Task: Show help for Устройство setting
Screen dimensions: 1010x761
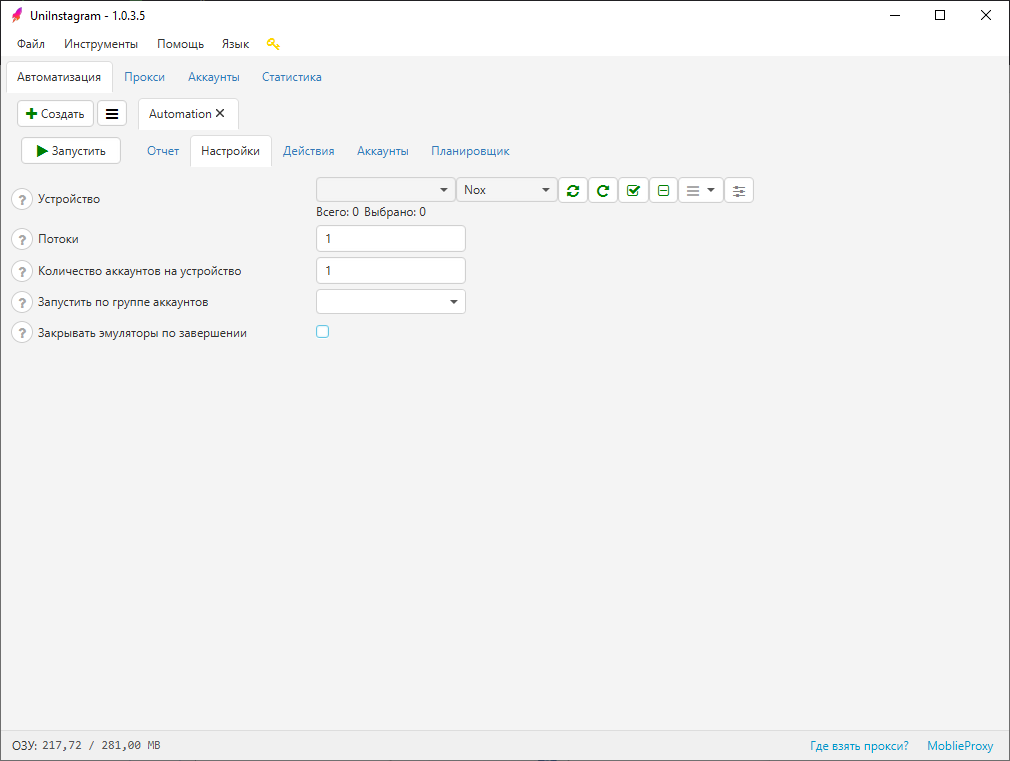Action: click(x=22, y=199)
